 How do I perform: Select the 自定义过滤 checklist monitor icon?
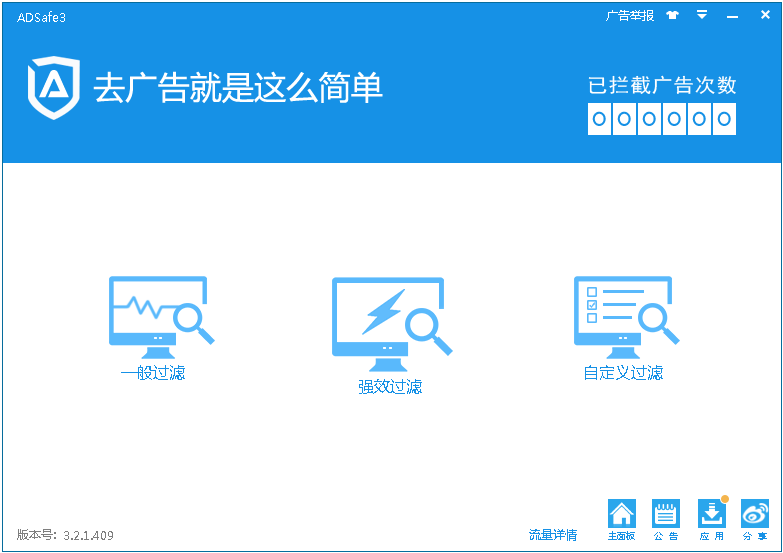626,317
